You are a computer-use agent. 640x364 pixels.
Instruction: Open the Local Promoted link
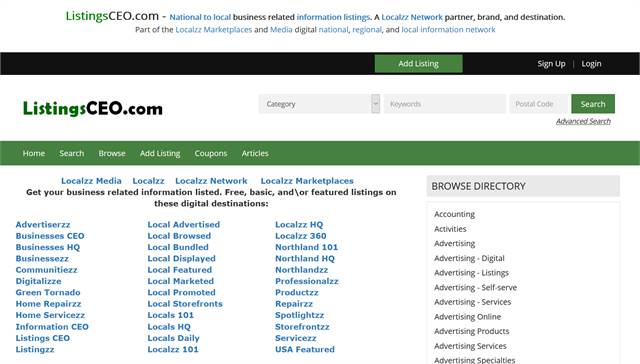182,293
